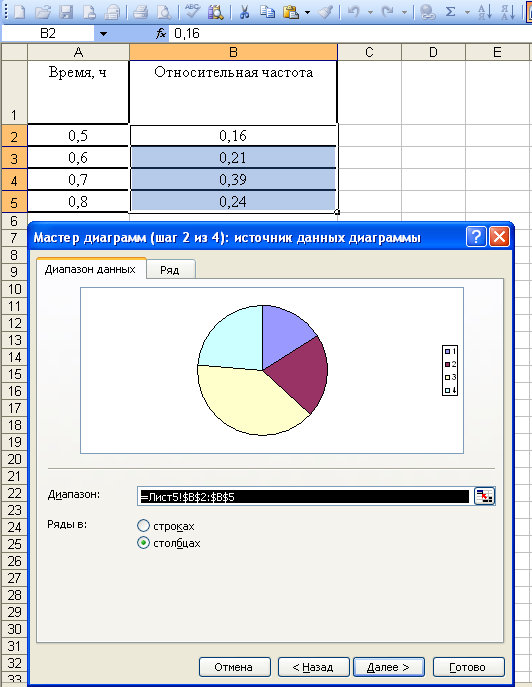
Task: Select the 'строках' radio button
Action: pyautogui.click(x=143, y=525)
